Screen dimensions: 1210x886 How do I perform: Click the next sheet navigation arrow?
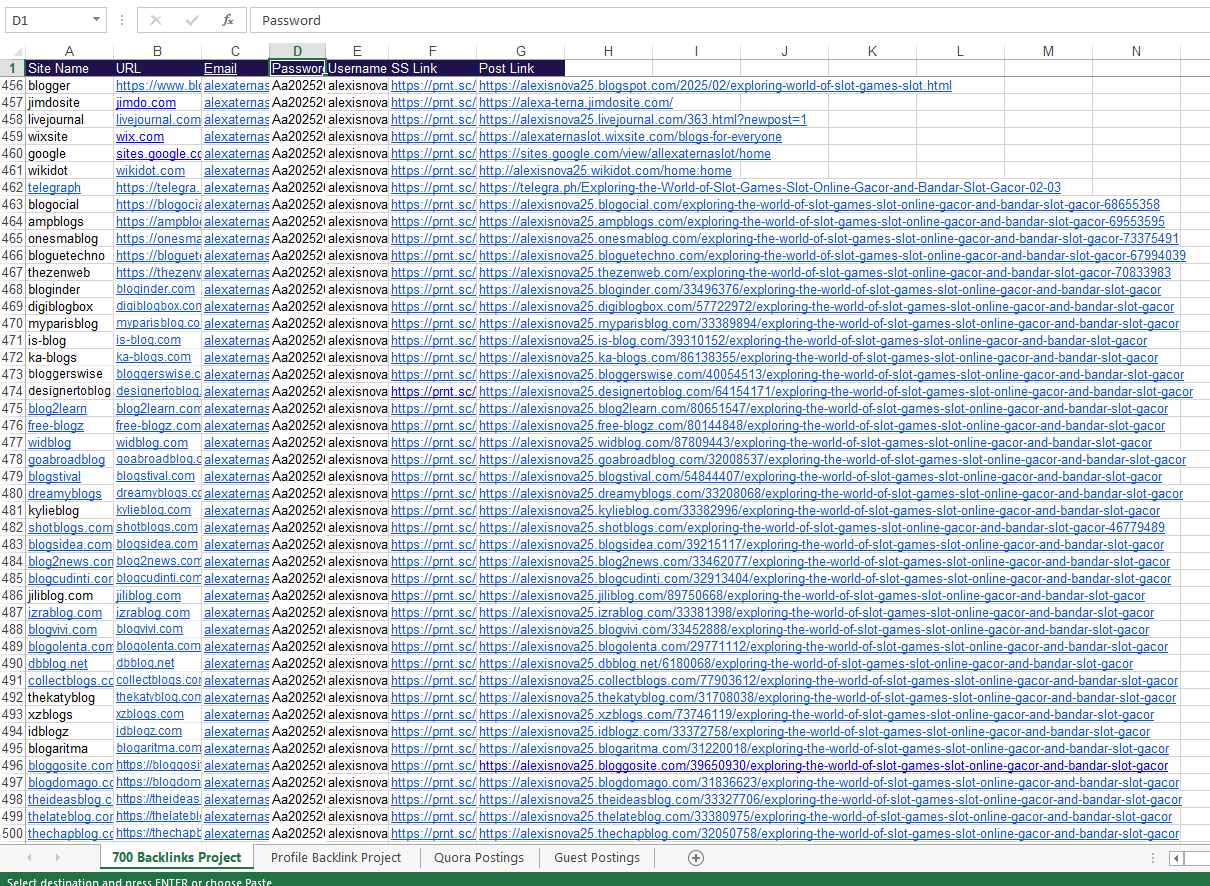56,858
